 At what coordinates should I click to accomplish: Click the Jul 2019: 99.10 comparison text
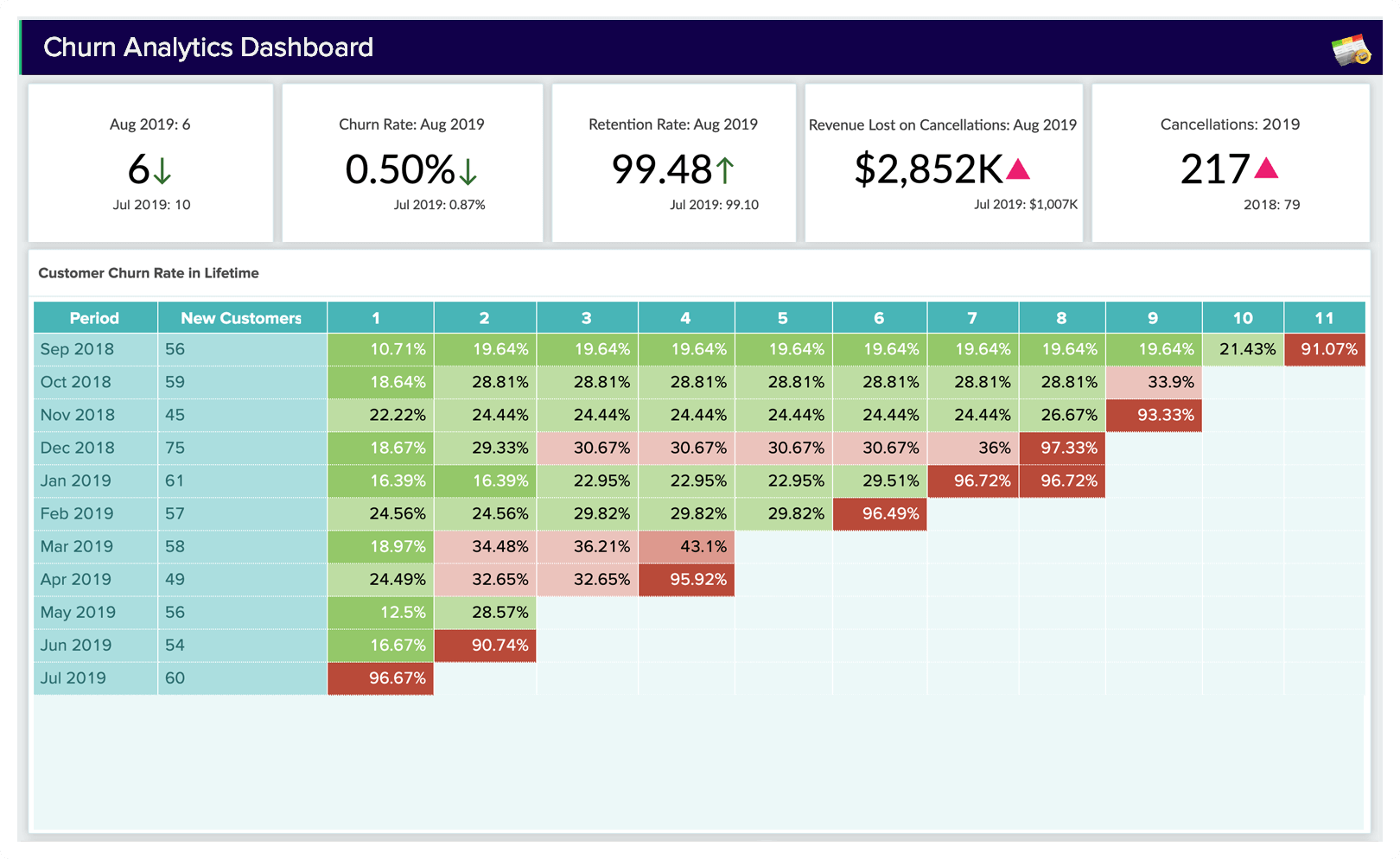tap(714, 205)
